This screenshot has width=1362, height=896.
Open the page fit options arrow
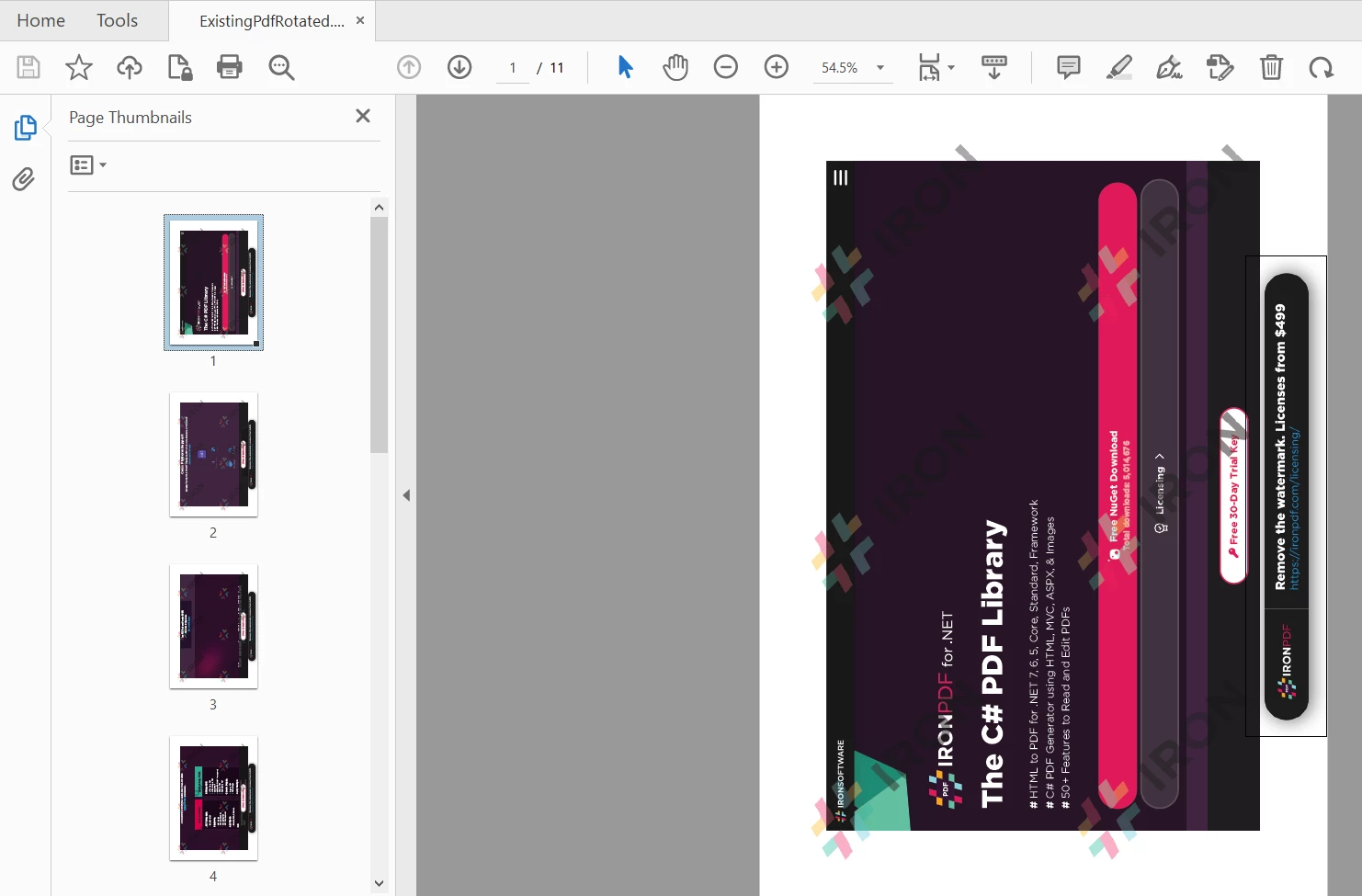951,67
